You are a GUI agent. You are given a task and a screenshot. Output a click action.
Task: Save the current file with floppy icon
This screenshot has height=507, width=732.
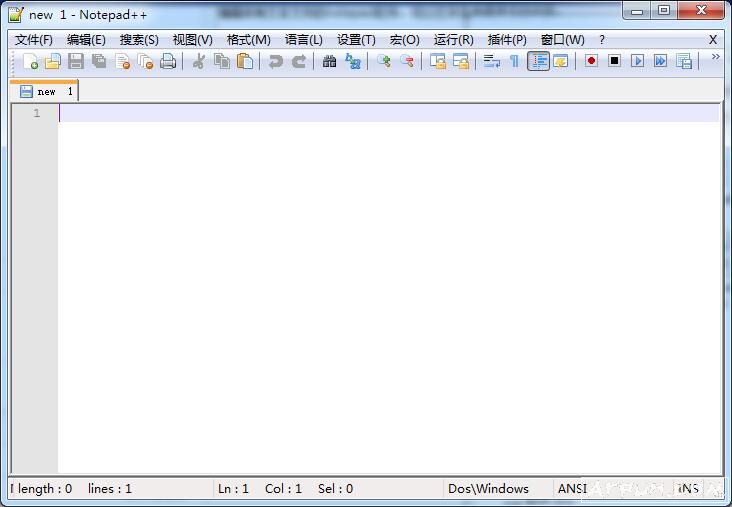tap(76, 61)
